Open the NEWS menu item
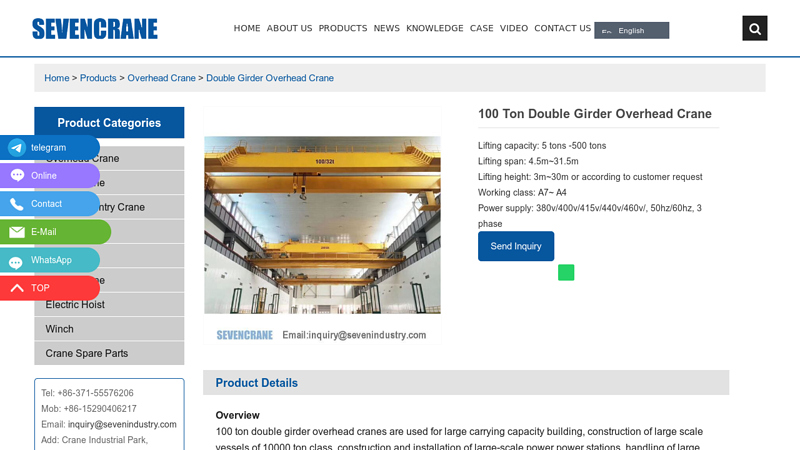This screenshot has width=800, height=450. click(387, 28)
